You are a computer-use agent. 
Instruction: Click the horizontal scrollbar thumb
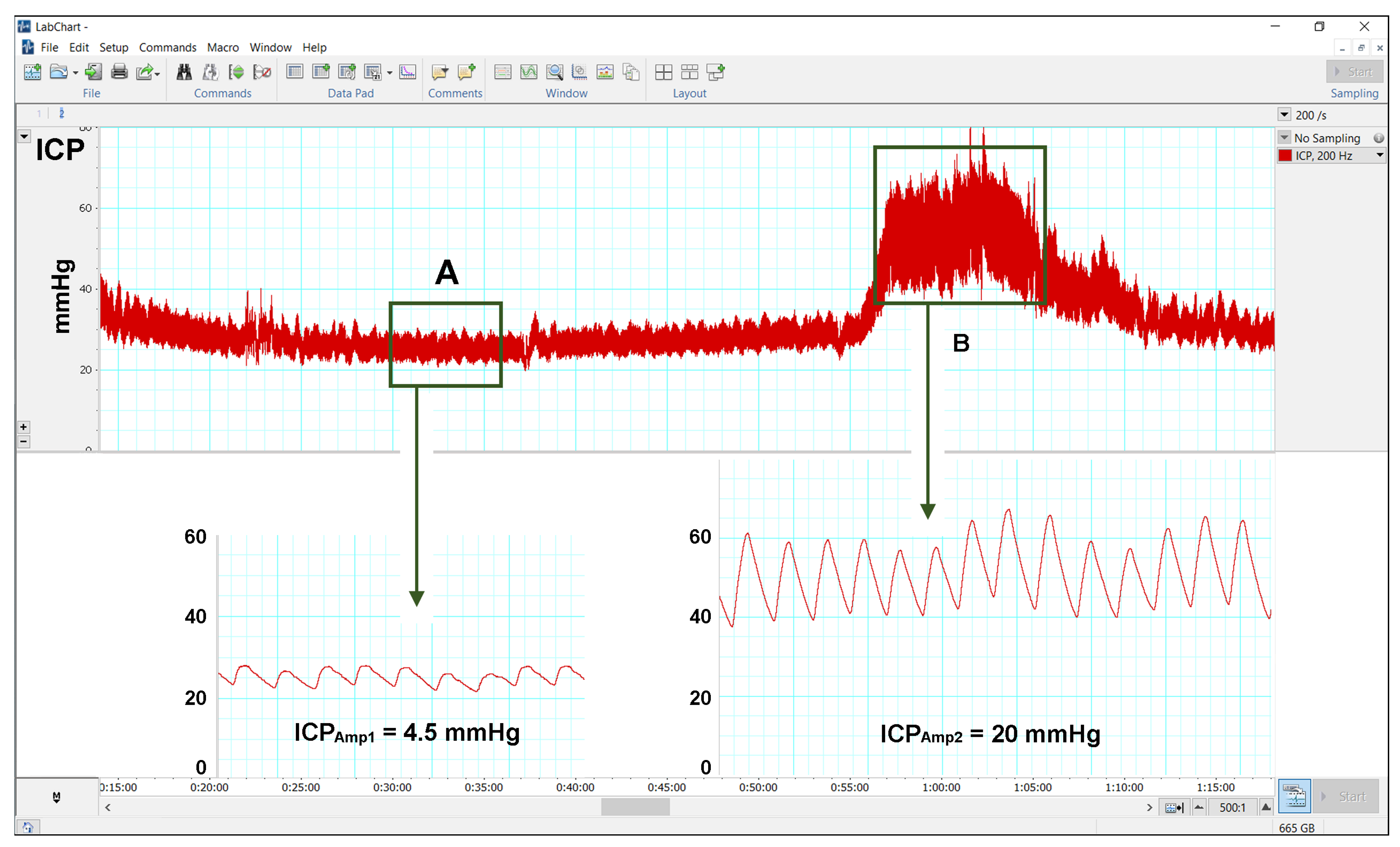point(635,807)
